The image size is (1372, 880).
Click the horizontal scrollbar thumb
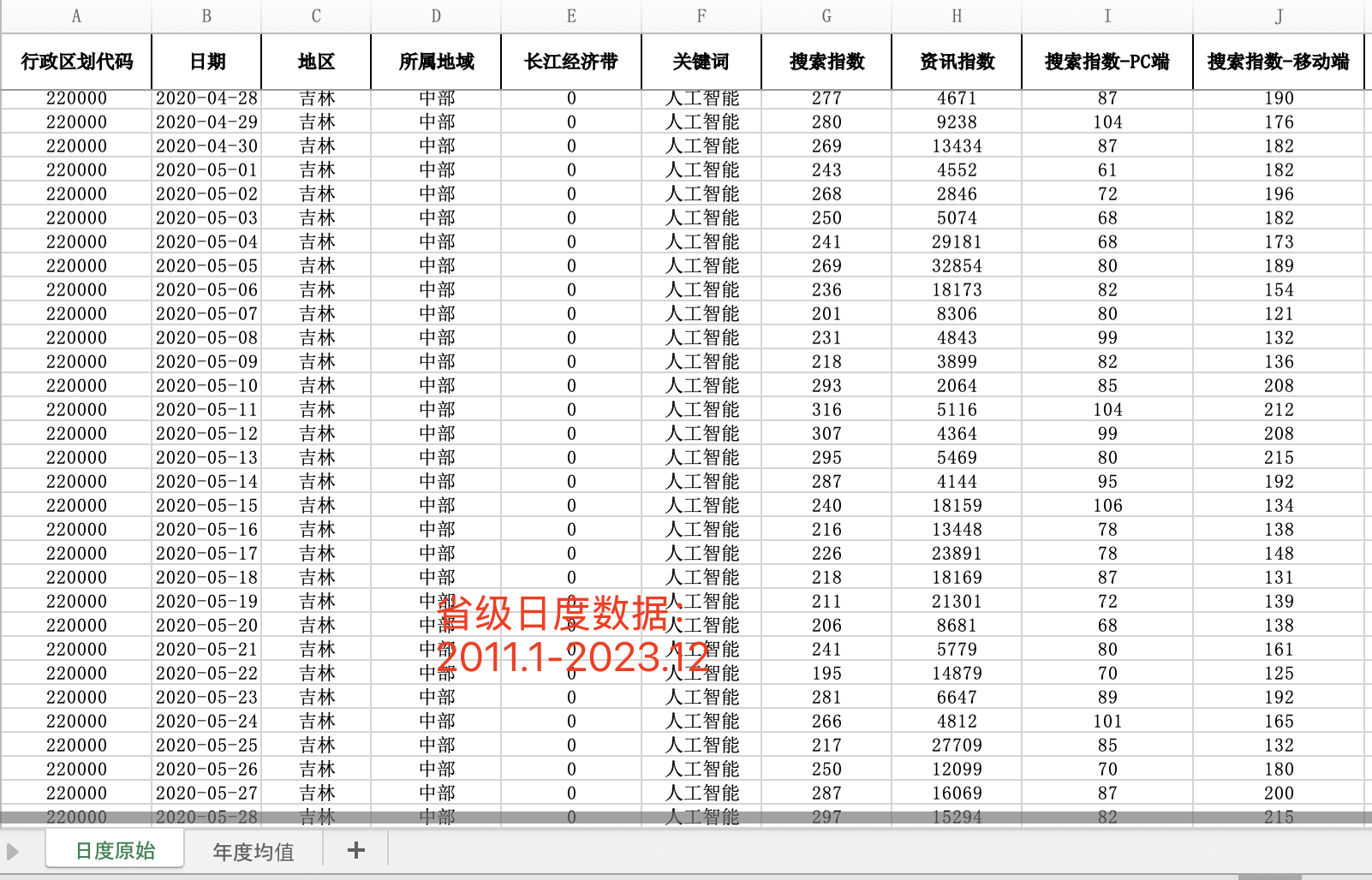click(x=1269, y=877)
